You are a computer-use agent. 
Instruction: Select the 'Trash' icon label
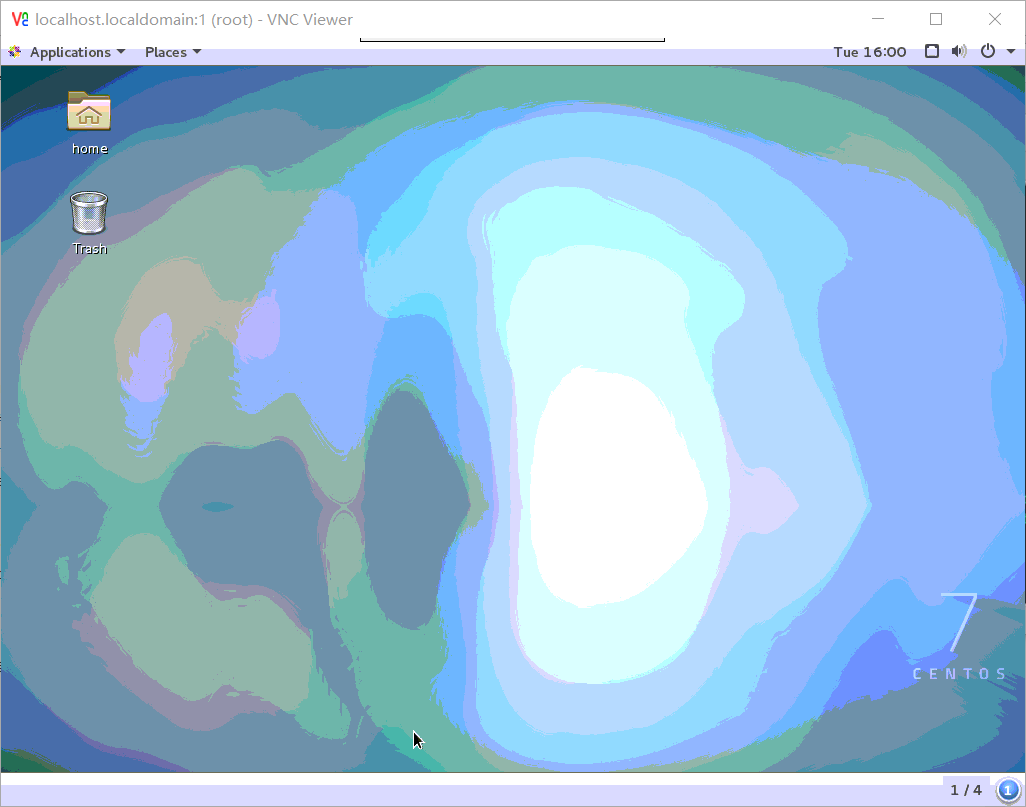[90, 249]
